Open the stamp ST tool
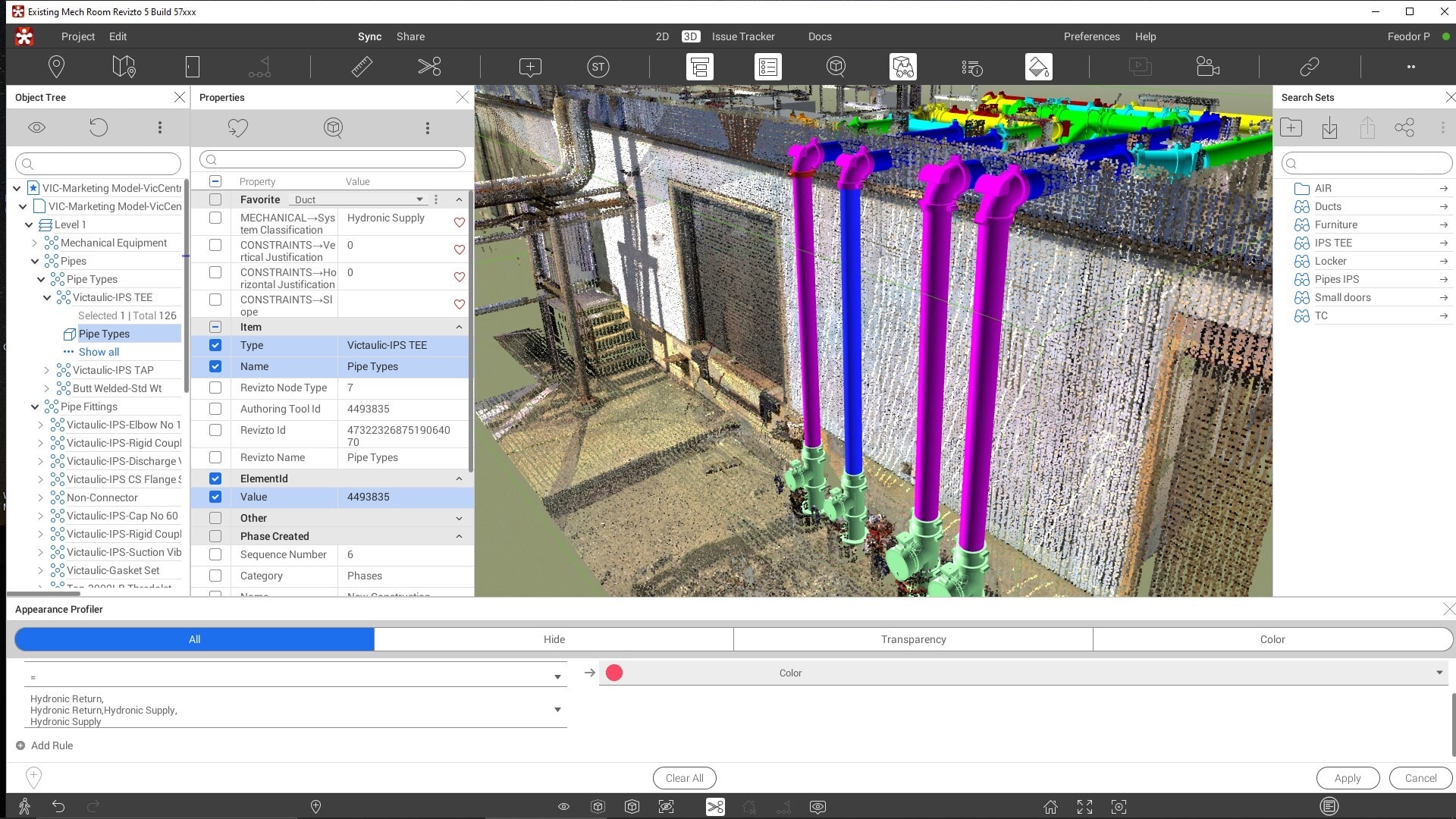Screen dimensions: 1456x819 click(598, 67)
